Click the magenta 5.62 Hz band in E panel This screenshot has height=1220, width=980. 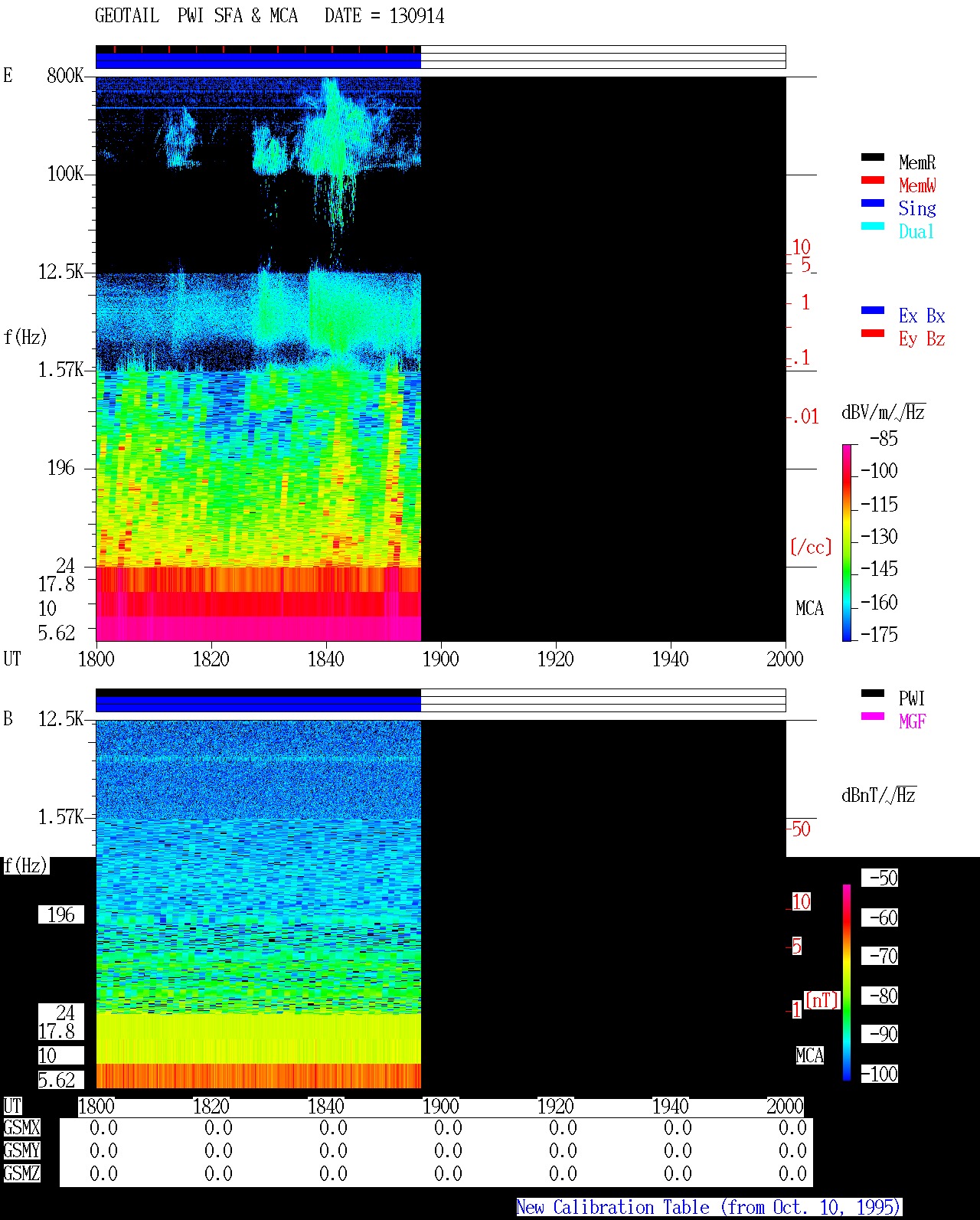point(258,629)
